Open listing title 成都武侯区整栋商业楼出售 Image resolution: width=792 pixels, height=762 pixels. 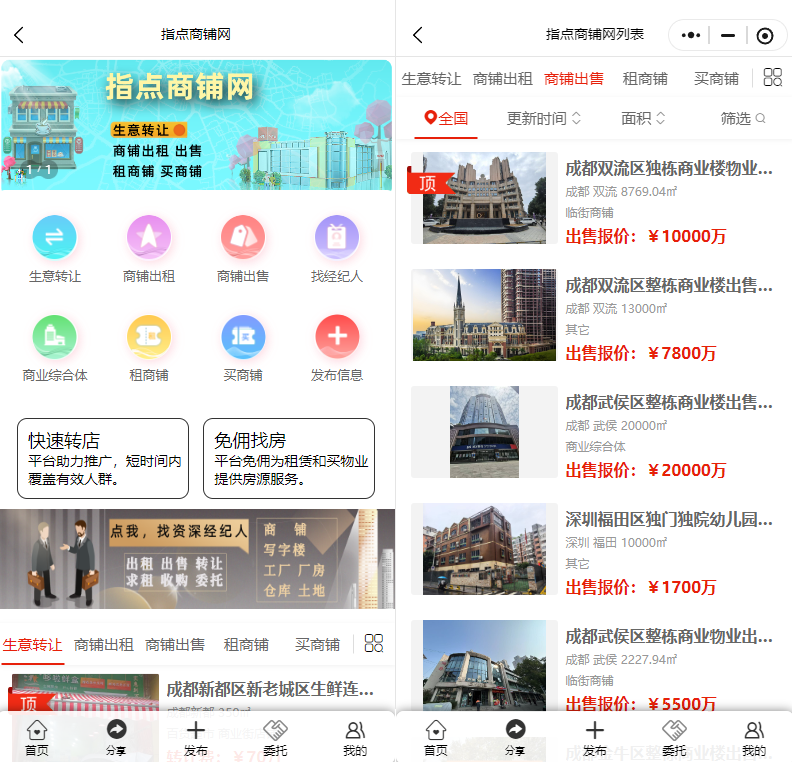click(x=669, y=402)
